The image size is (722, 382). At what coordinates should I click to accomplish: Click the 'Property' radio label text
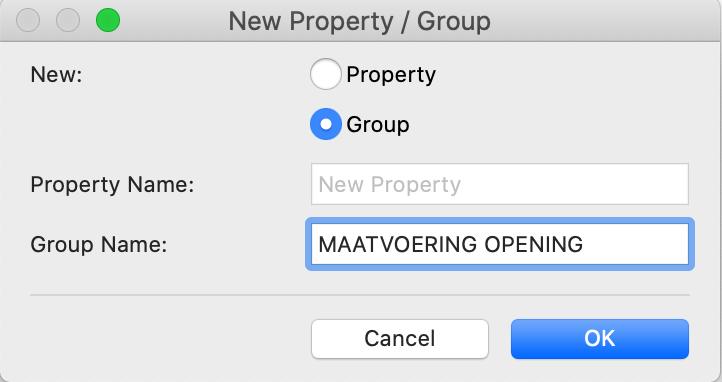point(391,75)
